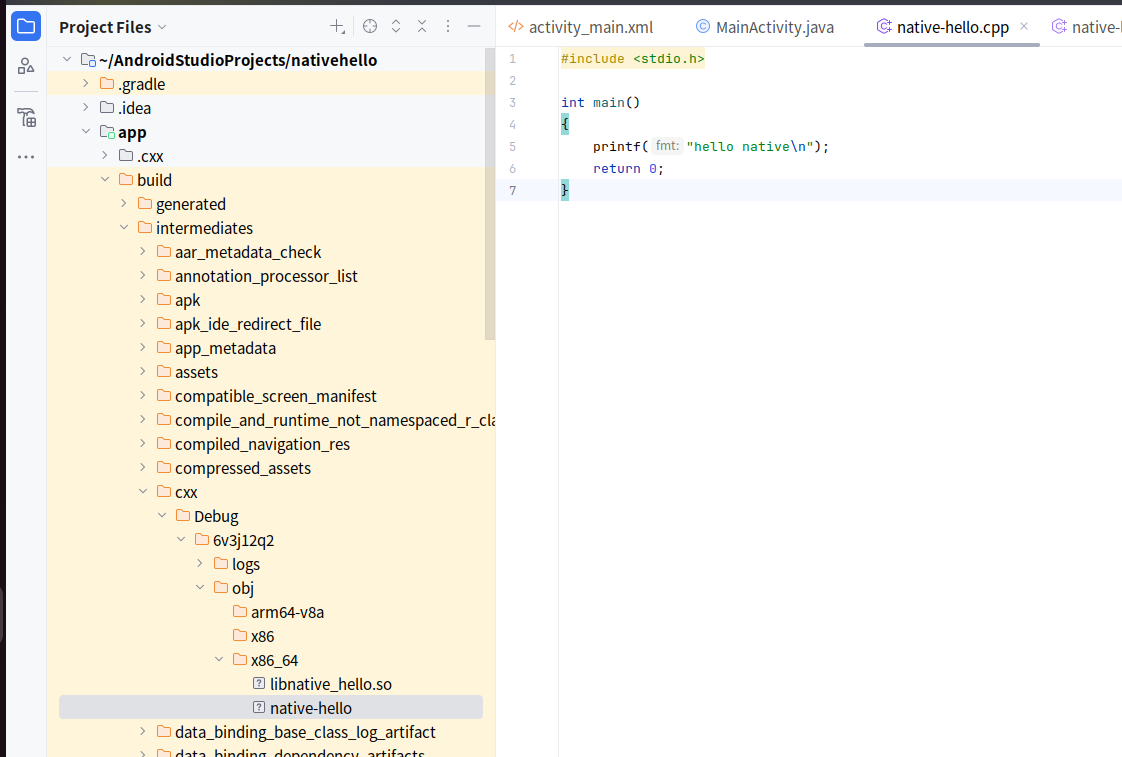Expand the app_metadata folder
This screenshot has width=1122, height=757.
tap(143, 348)
